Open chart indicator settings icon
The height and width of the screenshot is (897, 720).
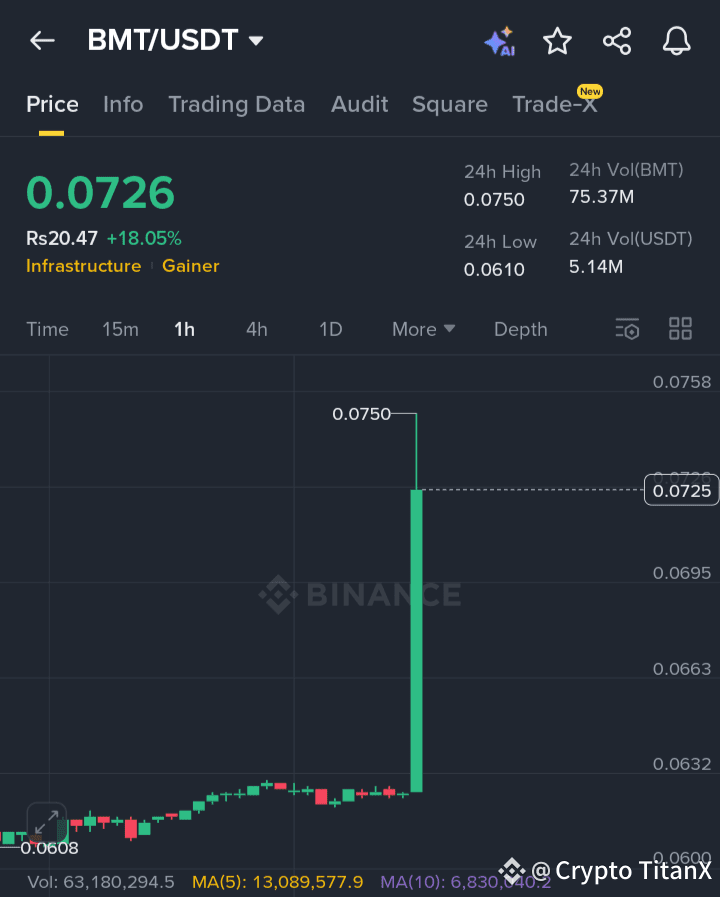pyautogui.click(x=627, y=329)
